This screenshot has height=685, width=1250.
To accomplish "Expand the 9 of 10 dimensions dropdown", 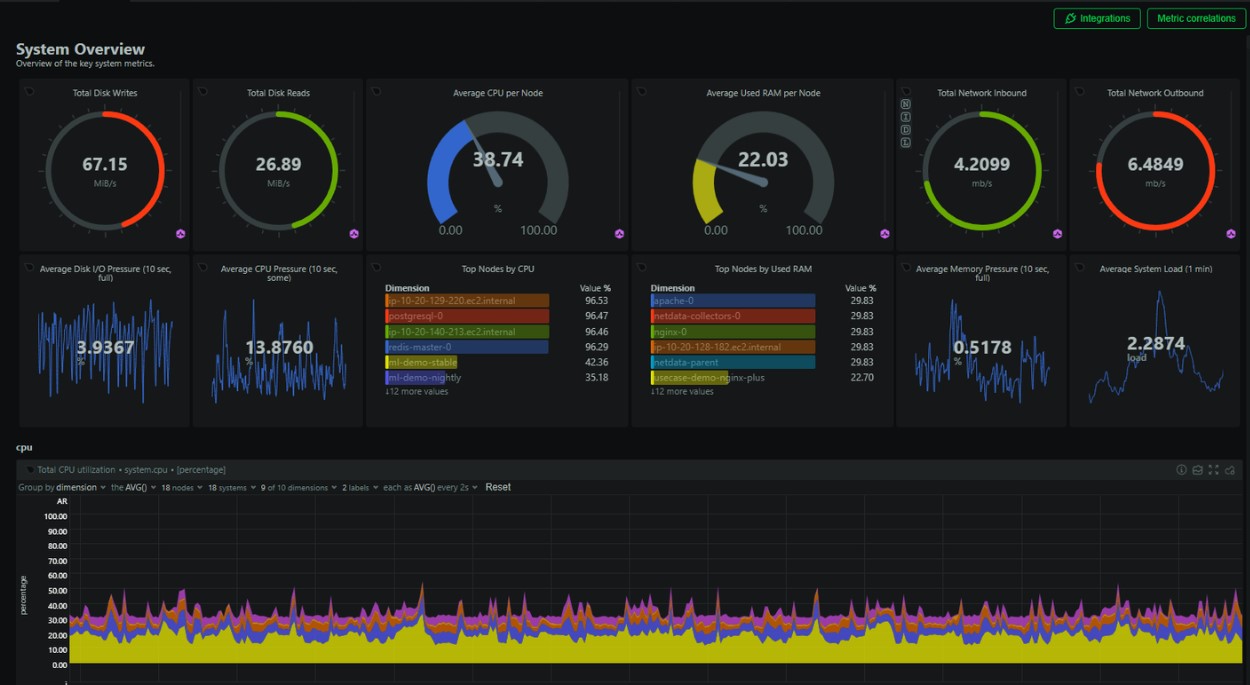I will 298,488.
